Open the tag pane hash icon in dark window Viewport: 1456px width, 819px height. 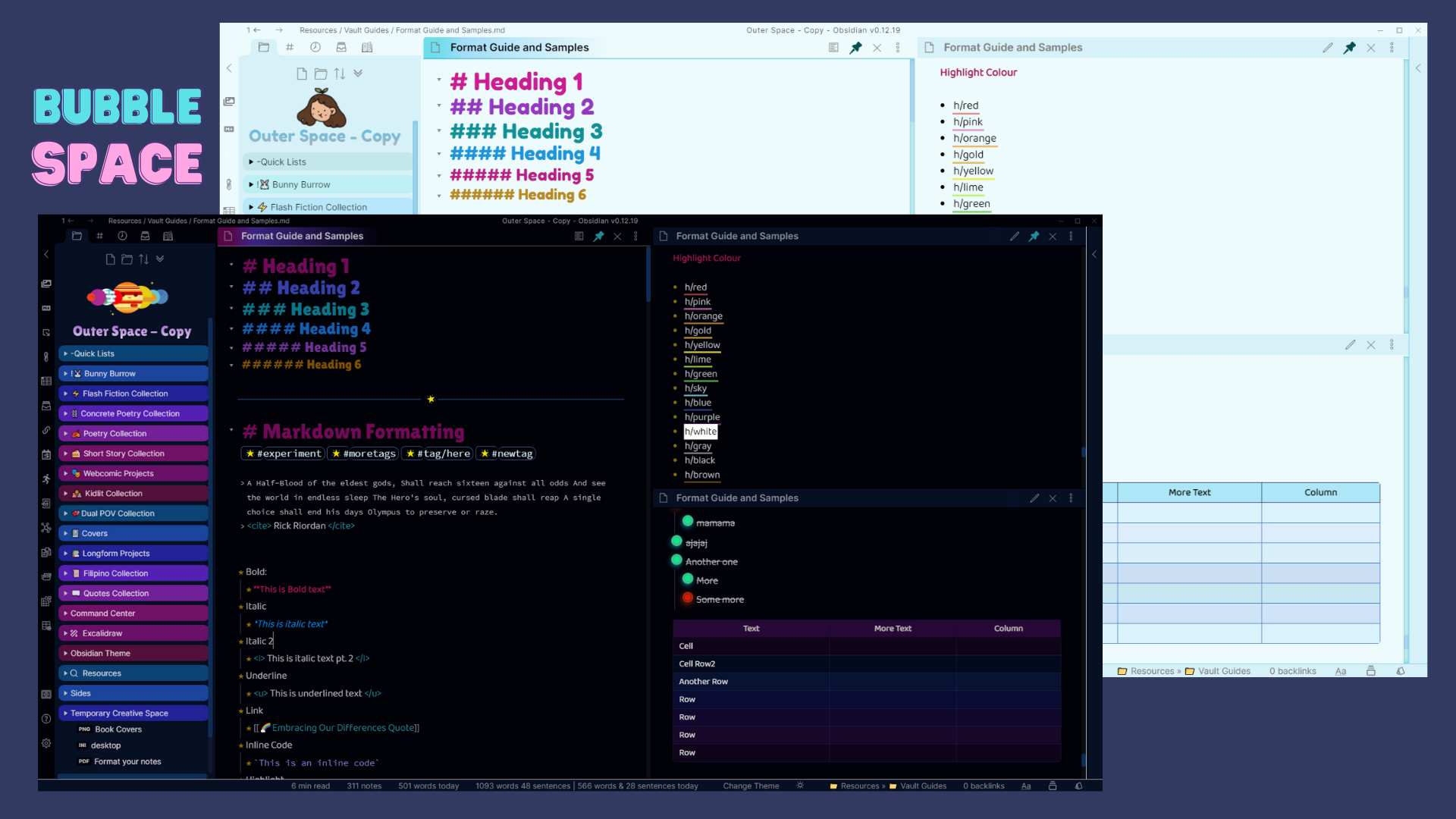point(99,237)
